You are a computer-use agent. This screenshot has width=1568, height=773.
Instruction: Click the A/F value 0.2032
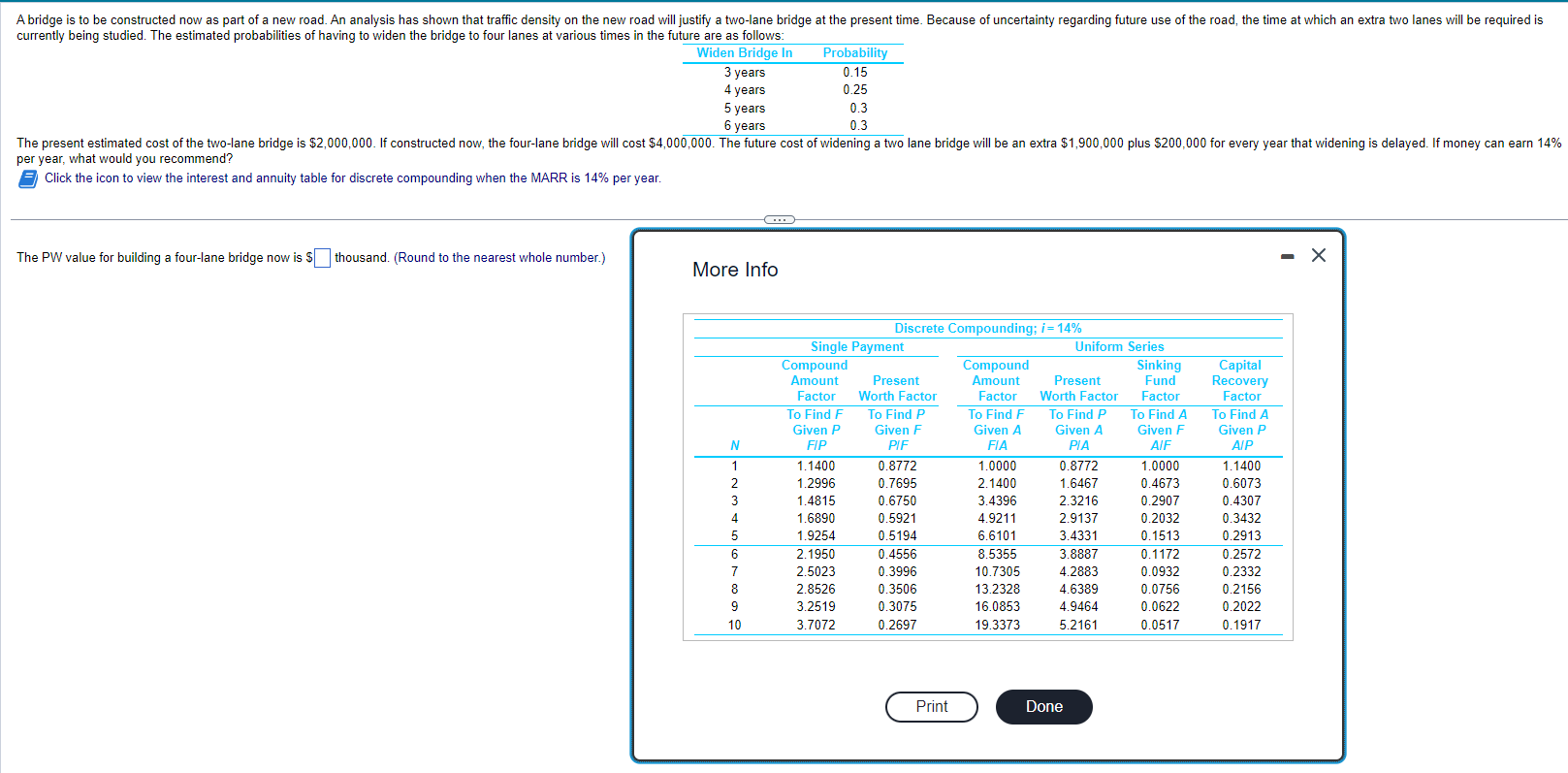(1160, 519)
